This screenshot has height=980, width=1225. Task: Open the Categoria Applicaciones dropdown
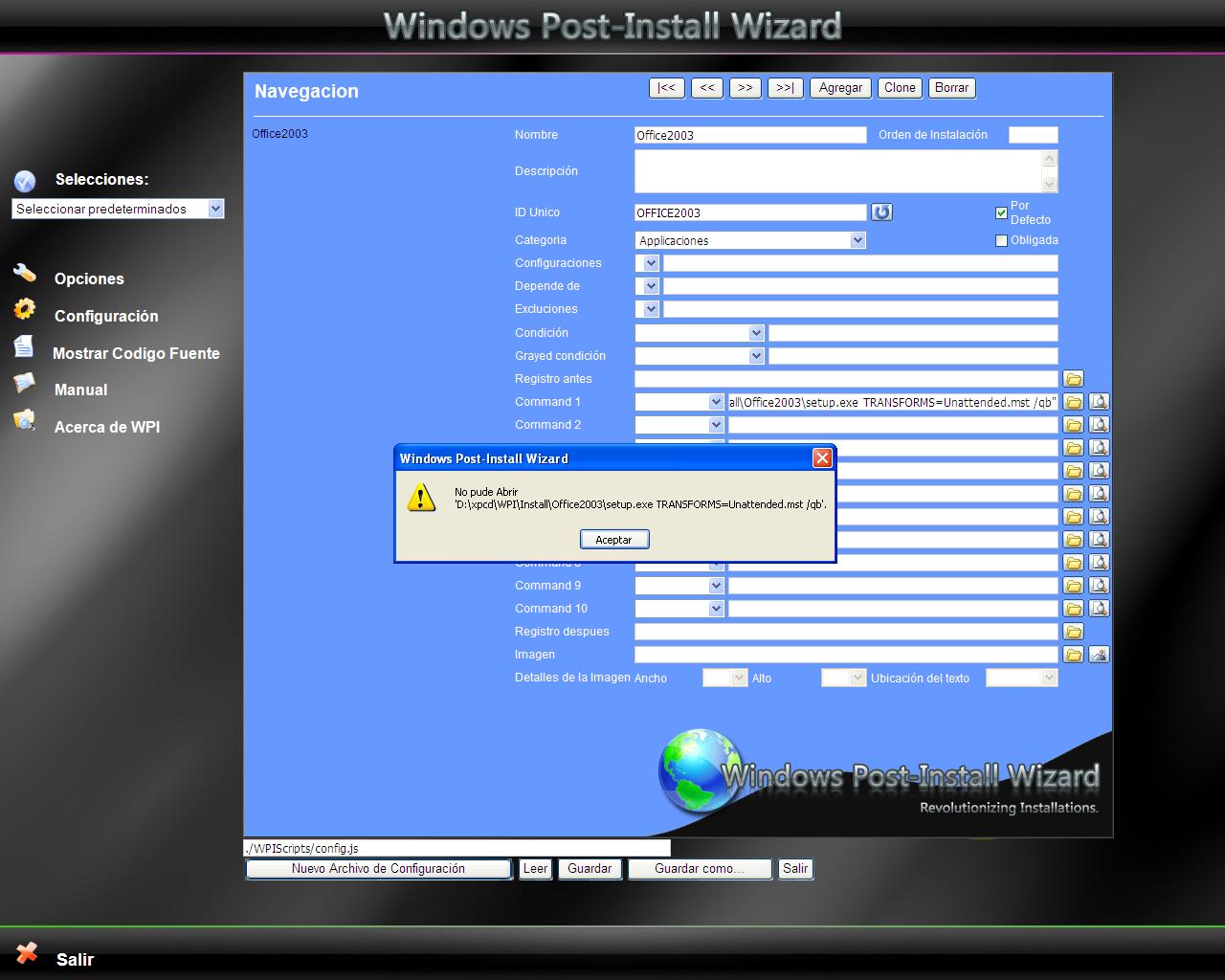tap(750, 240)
